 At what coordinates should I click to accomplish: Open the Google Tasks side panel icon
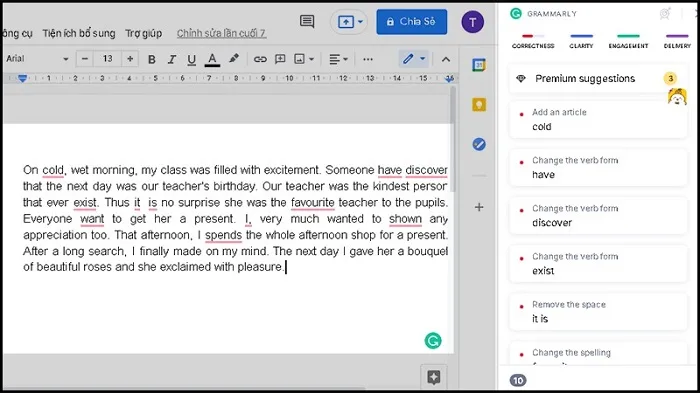pos(479,144)
